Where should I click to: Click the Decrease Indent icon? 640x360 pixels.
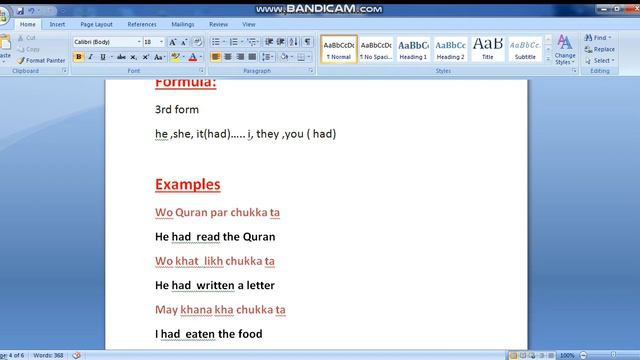click(269, 42)
